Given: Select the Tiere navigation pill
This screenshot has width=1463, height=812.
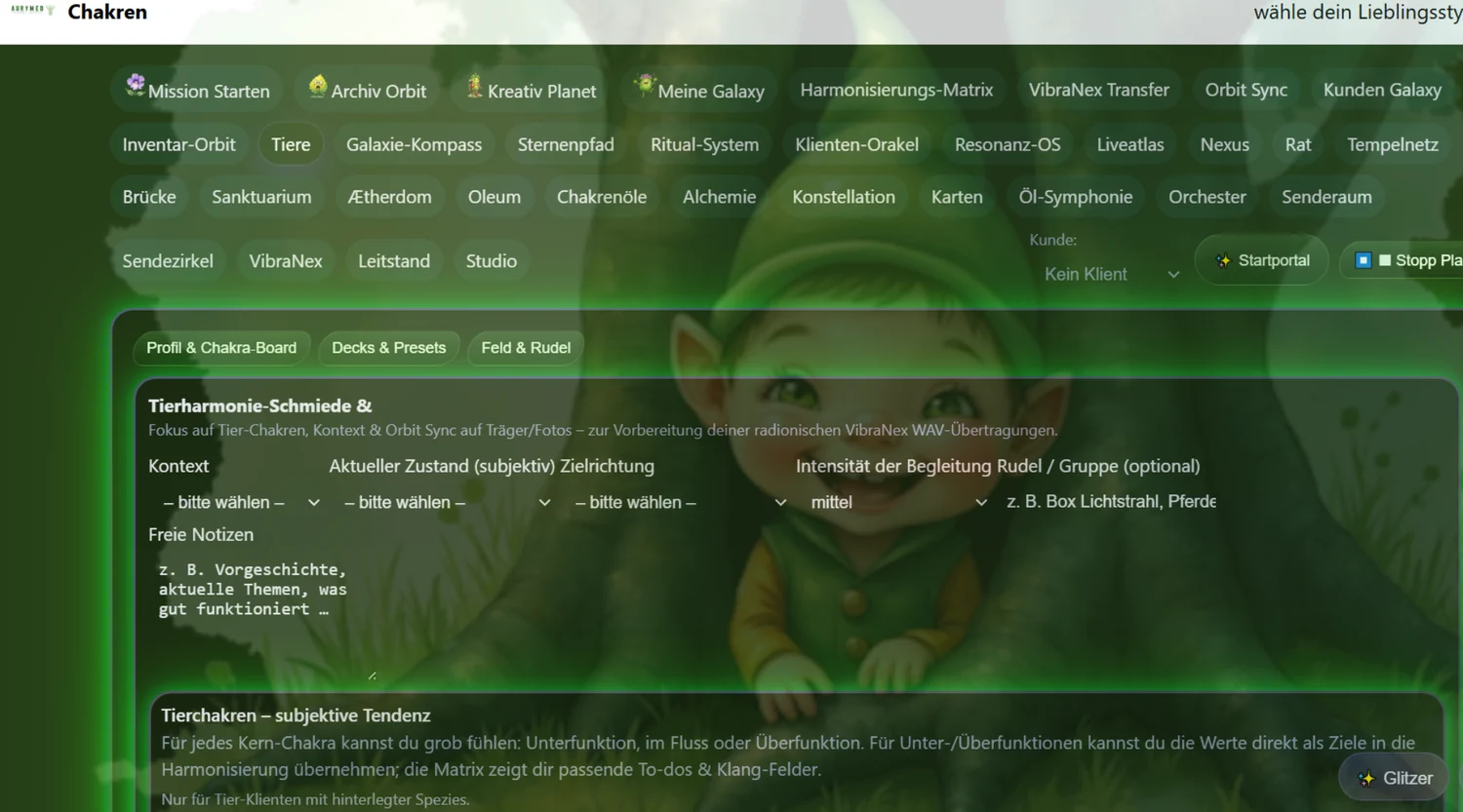Looking at the screenshot, I should click(291, 144).
